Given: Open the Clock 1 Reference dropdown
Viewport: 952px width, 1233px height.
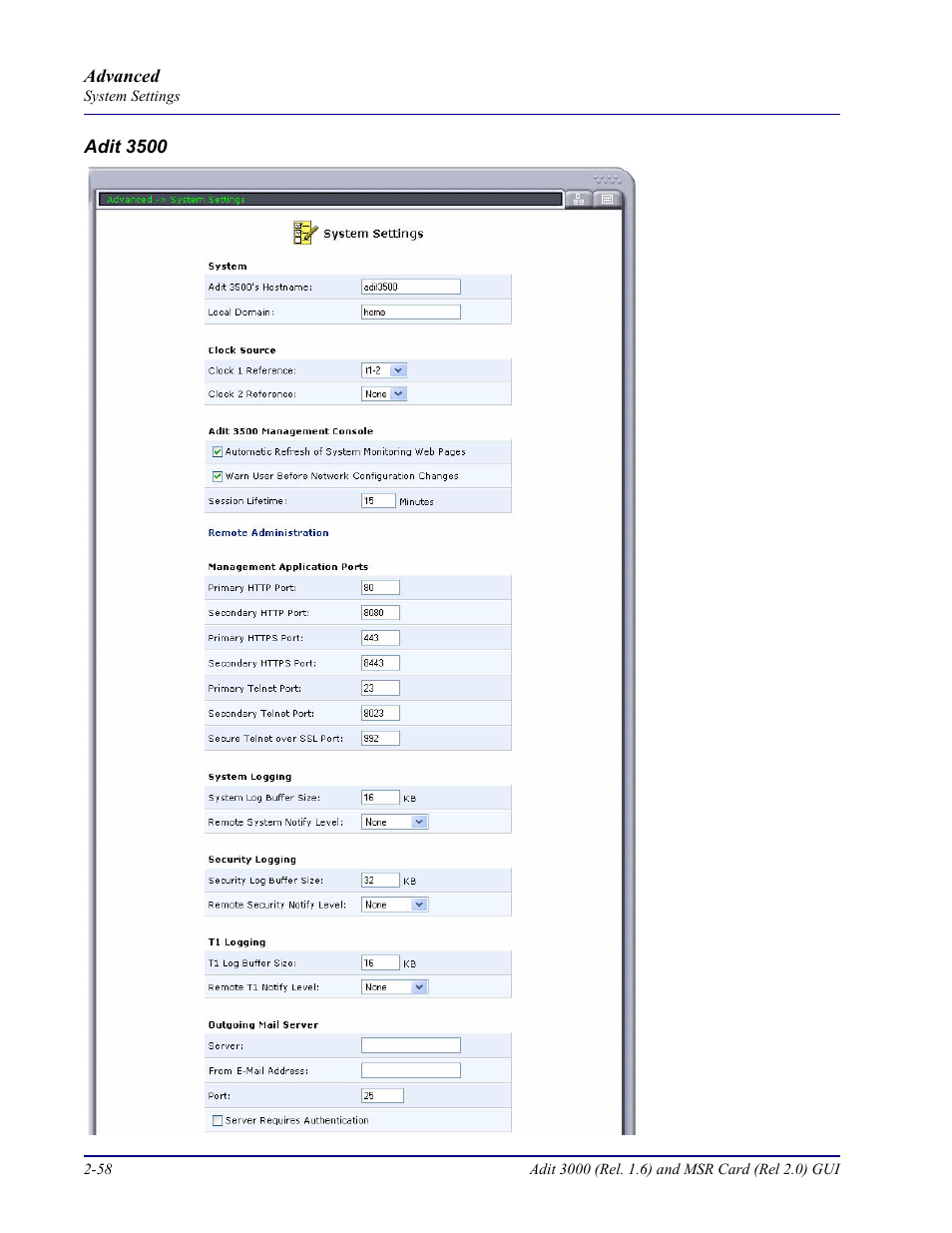Looking at the screenshot, I should point(384,370).
